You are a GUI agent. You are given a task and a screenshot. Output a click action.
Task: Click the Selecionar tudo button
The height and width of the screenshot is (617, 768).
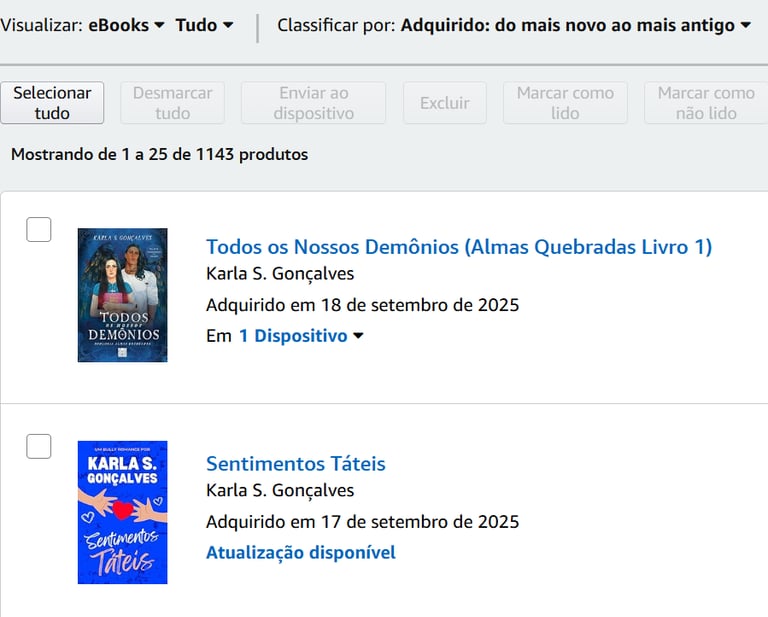pyautogui.click(x=52, y=103)
